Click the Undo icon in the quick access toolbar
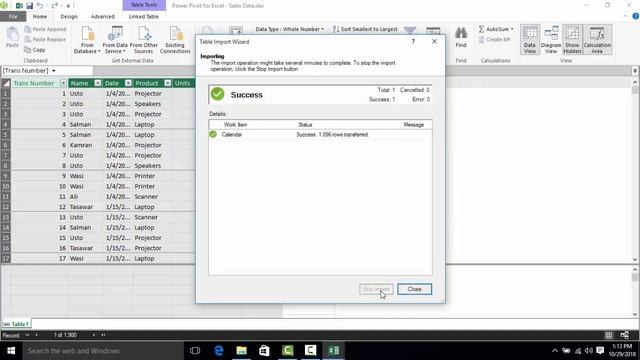The width and height of the screenshot is (640, 360). pos(40,6)
